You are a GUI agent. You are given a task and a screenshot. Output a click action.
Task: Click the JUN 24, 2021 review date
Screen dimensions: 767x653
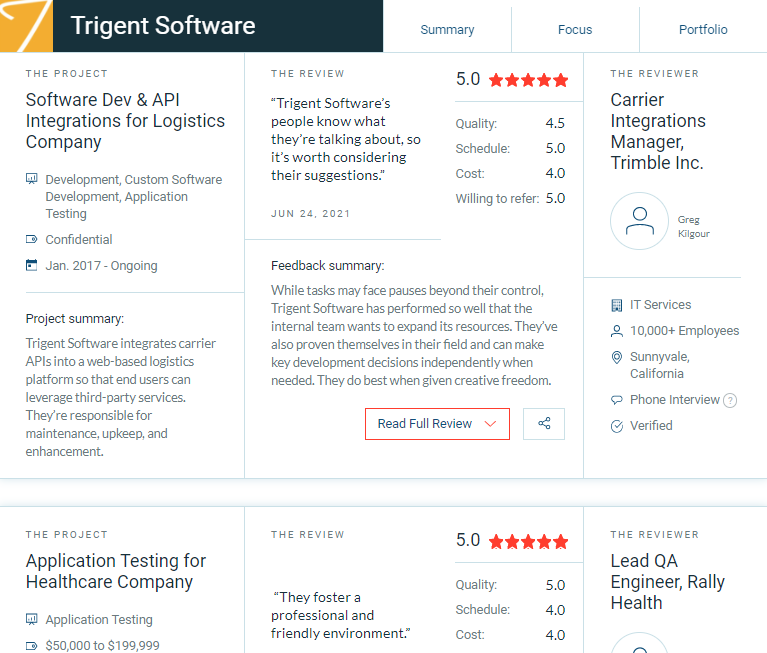point(311,214)
